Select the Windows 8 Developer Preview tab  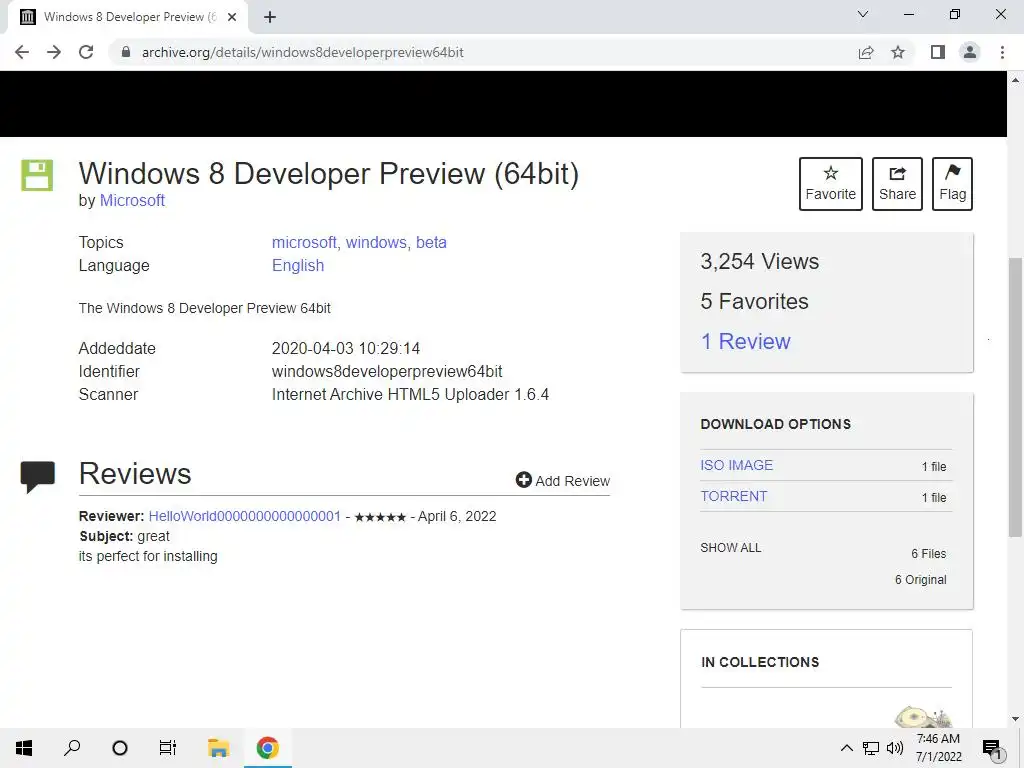tap(127, 17)
